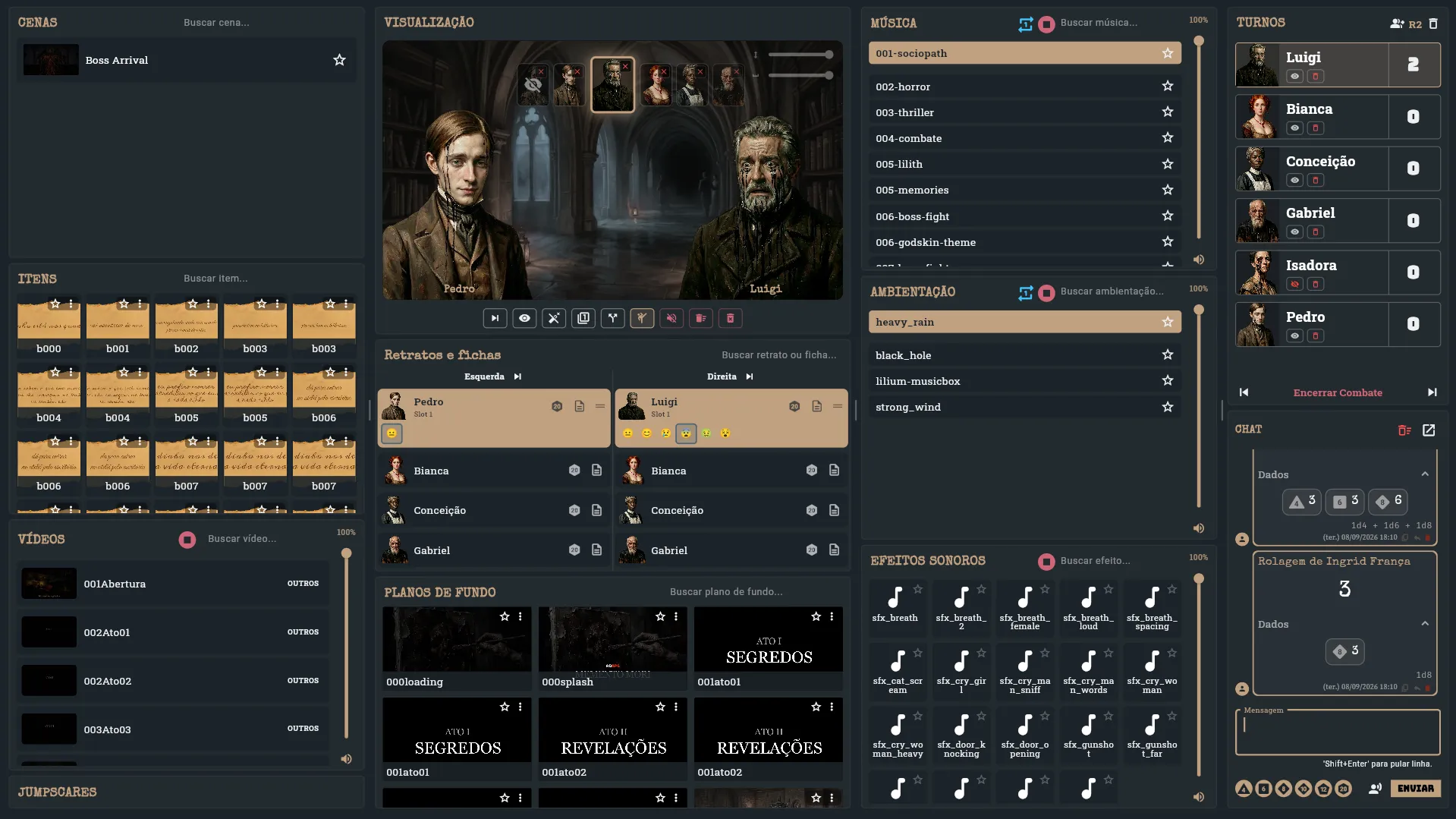
Task: Go to next turn arrow
Action: pyautogui.click(x=1432, y=392)
